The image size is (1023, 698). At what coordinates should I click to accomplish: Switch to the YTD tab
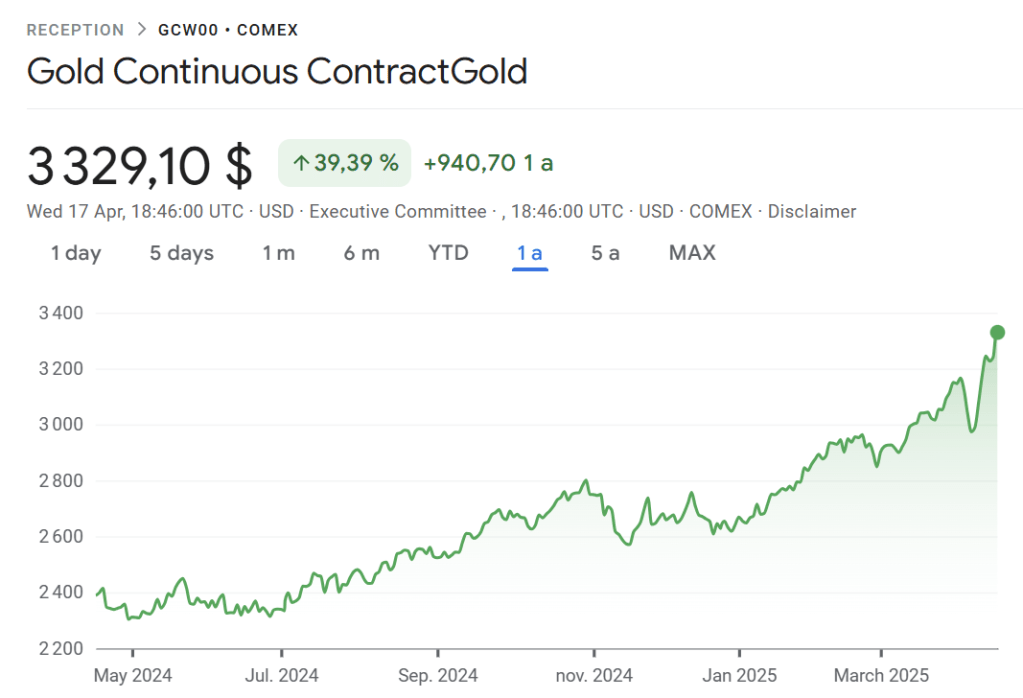448,253
